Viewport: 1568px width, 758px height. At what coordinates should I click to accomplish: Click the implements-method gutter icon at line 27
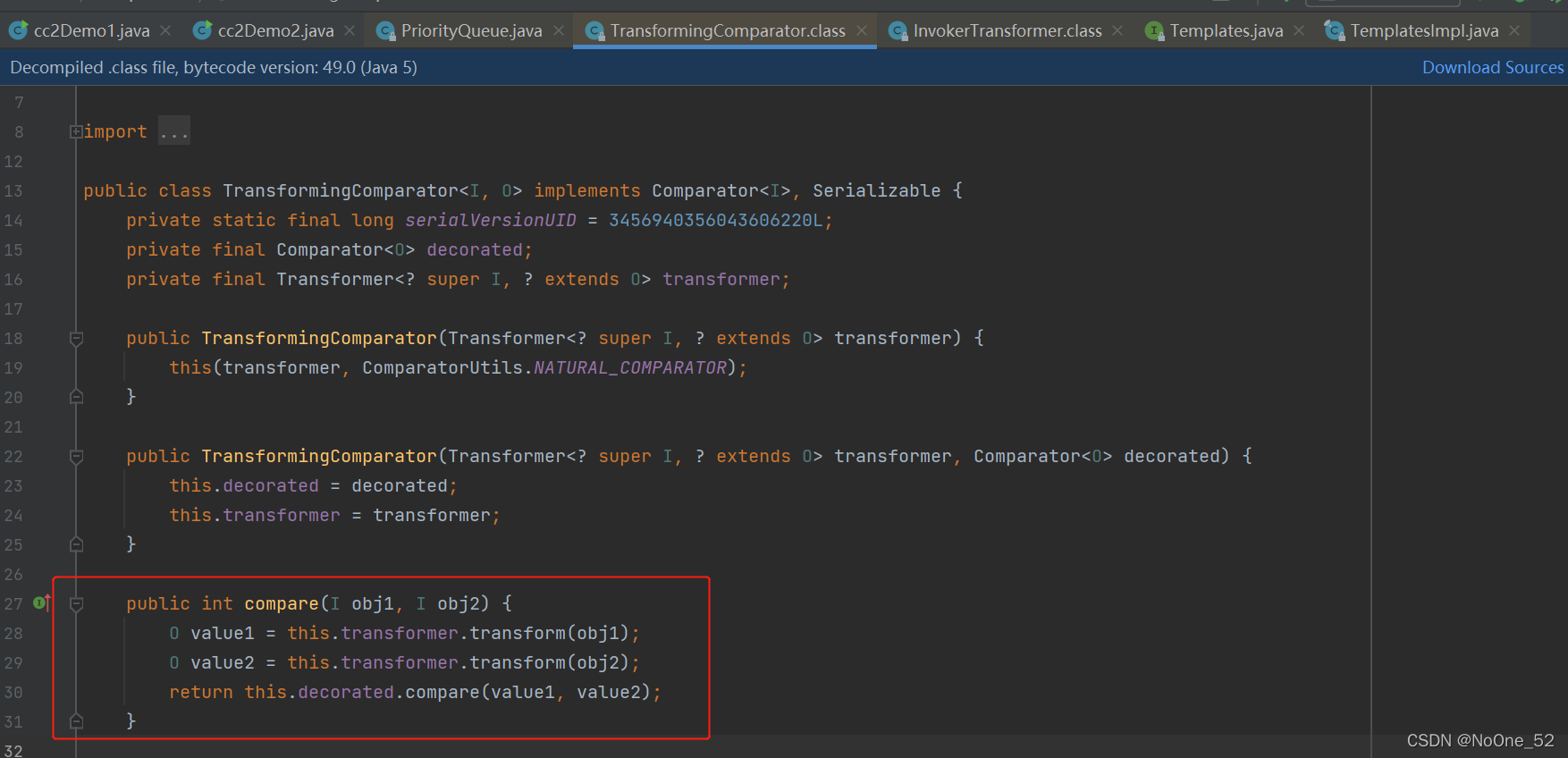tap(41, 602)
